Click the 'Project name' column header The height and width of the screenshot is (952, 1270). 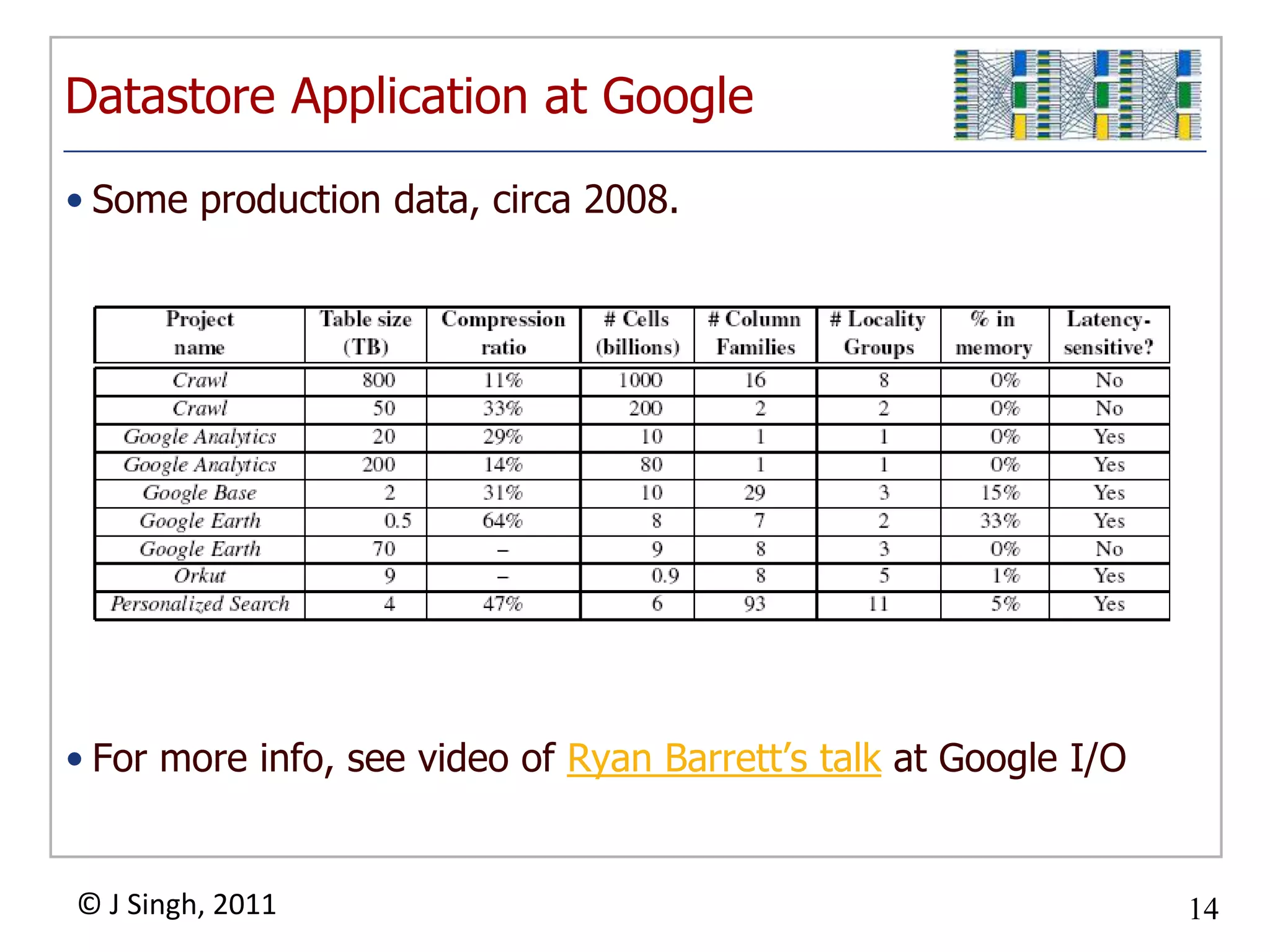[x=200, y=333]
